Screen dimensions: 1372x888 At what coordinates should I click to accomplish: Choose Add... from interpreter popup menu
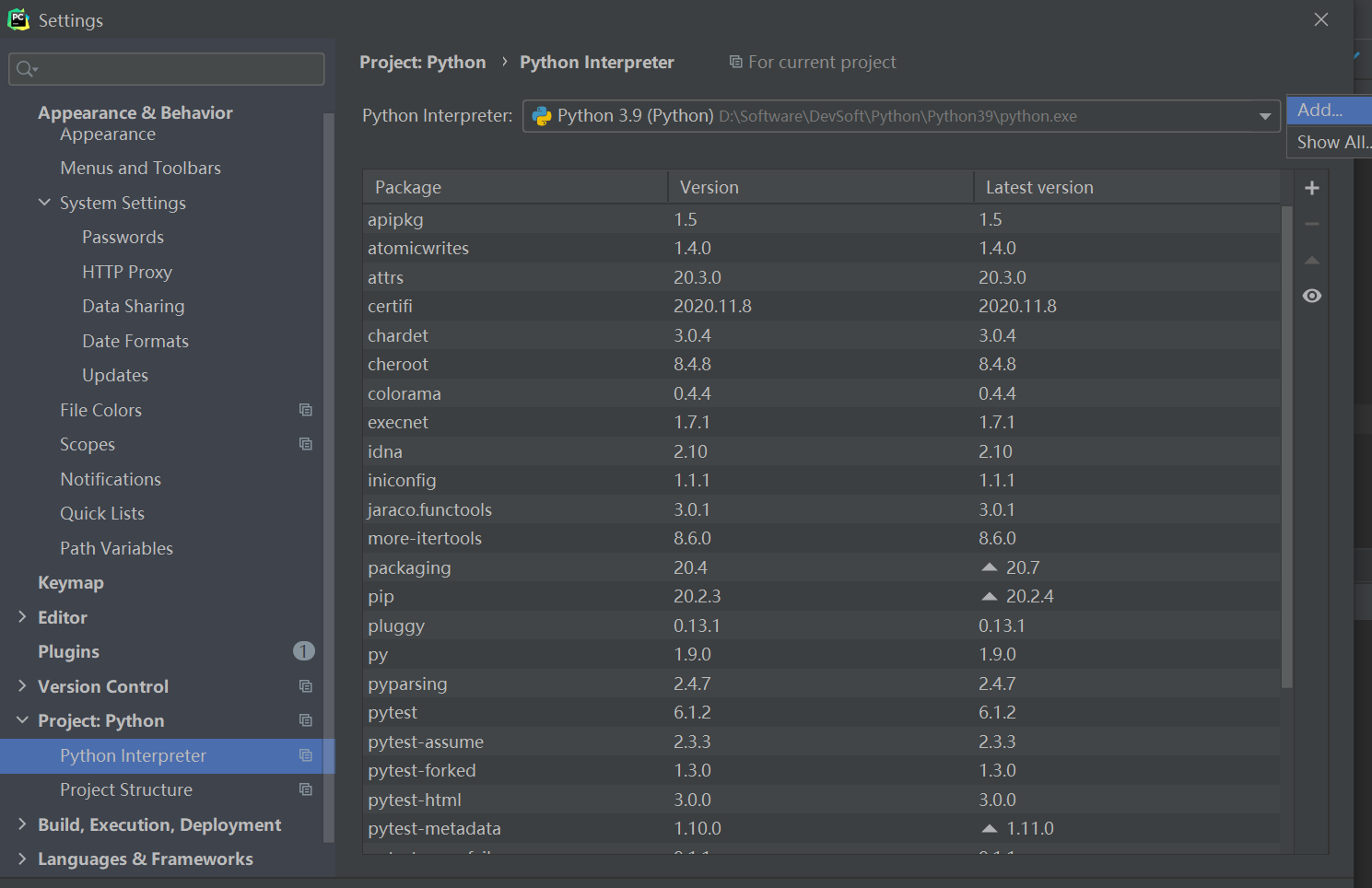1320,110
